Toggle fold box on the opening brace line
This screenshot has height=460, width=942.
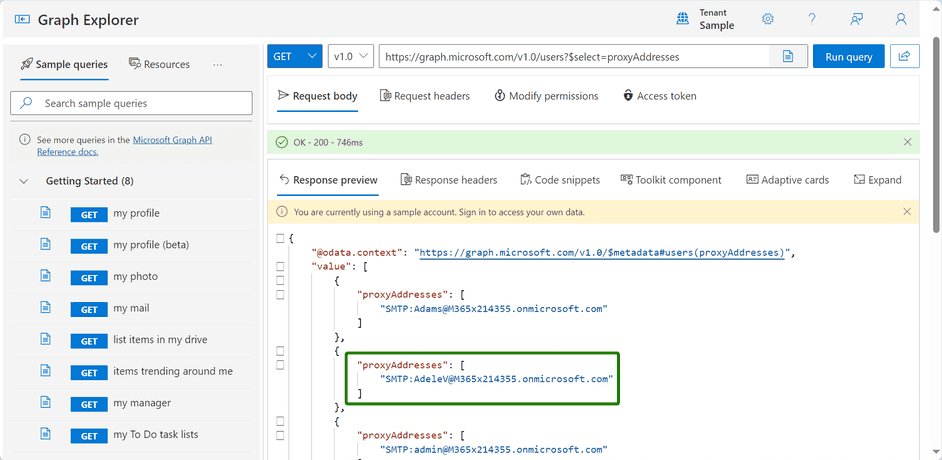[280, 238]
